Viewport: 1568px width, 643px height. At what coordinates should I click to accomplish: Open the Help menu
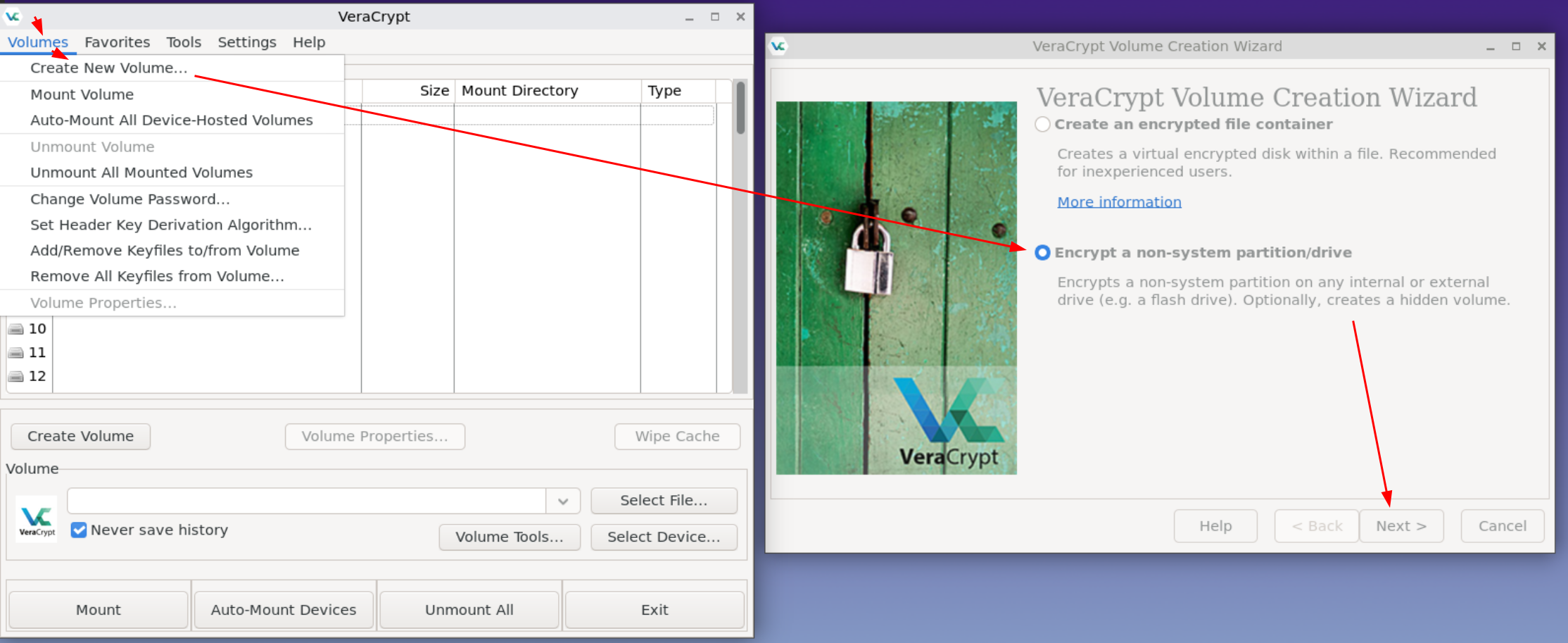pyautogui.click(x=309, y=42)
